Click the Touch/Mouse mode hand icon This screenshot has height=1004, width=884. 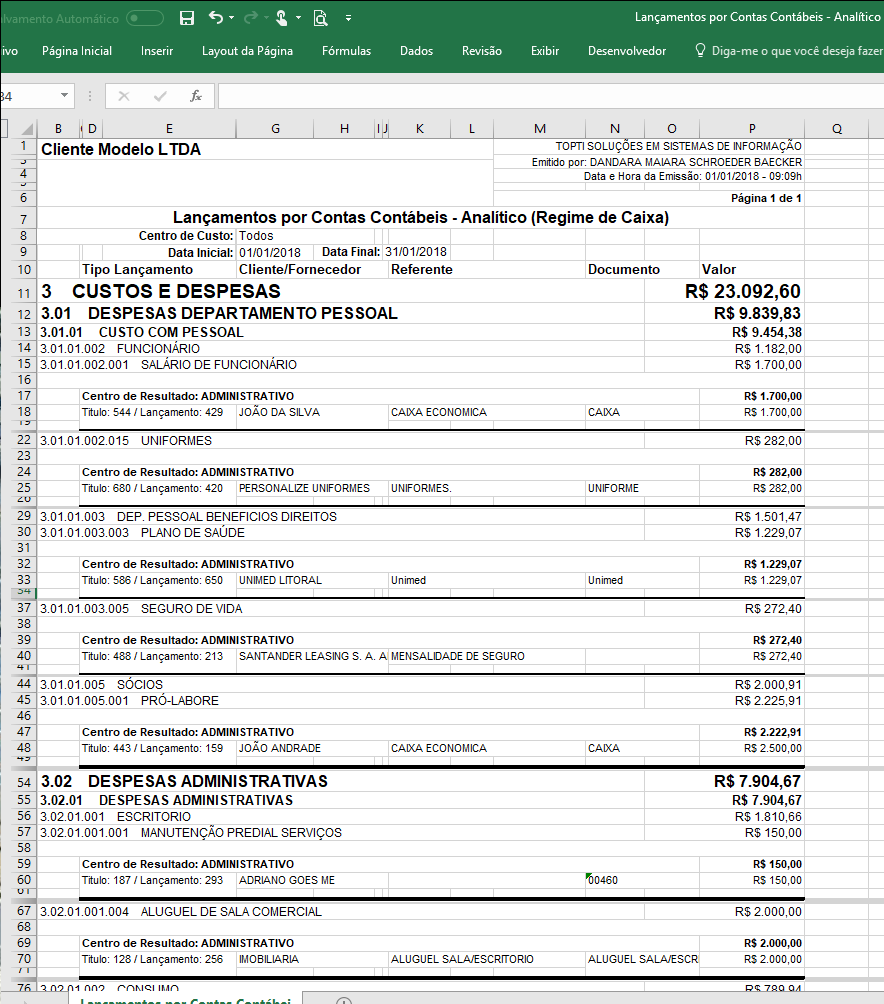tap(281, 18)
